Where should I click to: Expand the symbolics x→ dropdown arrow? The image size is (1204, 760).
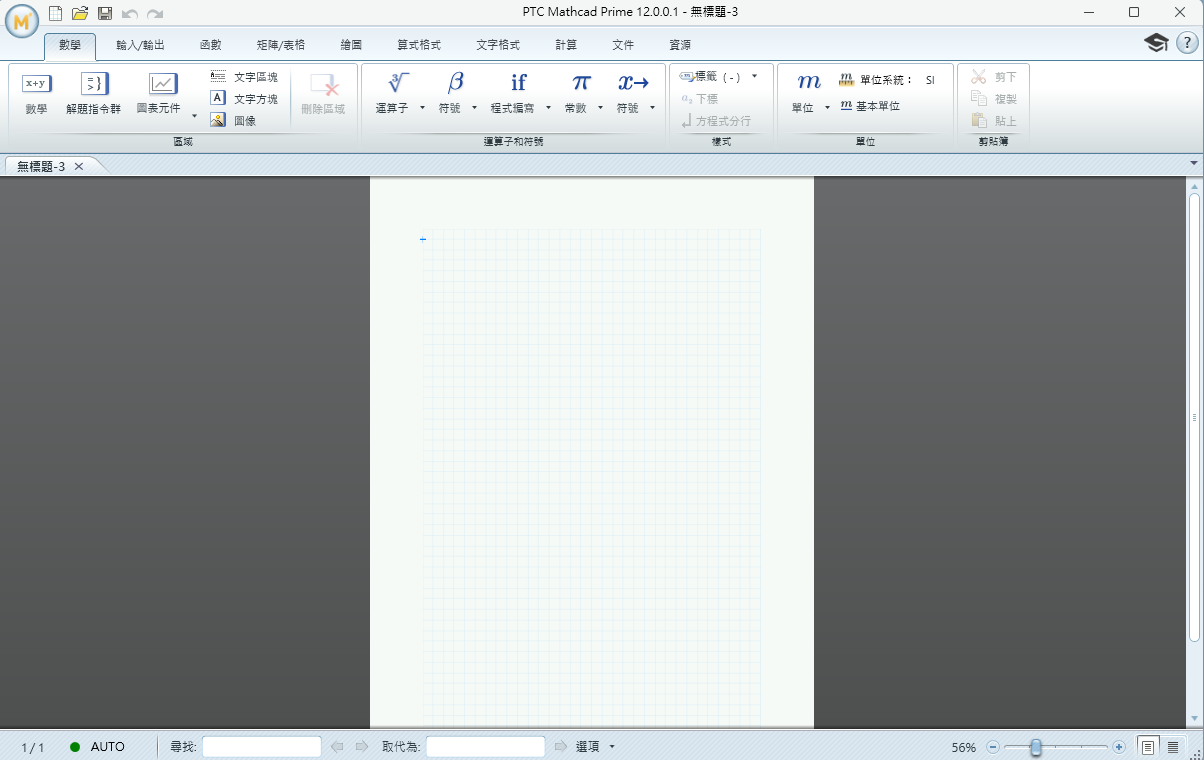point(653,108)
